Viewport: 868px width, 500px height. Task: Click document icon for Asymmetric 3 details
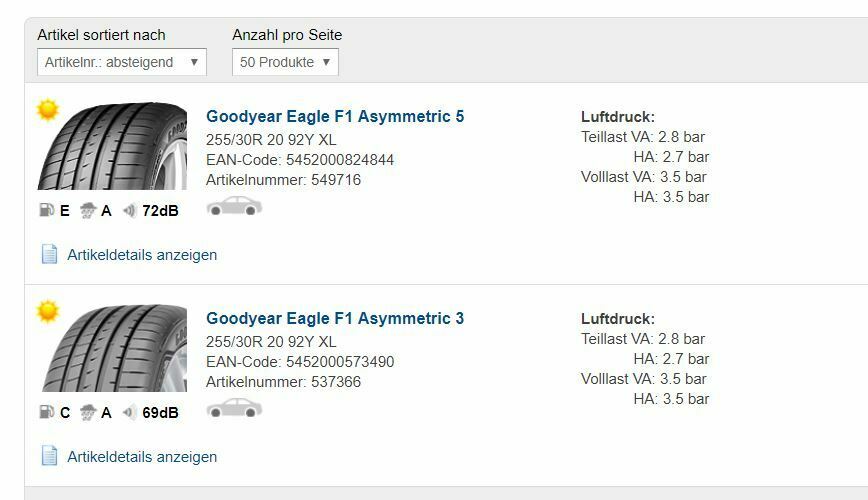pyautogui.click(x=49, y=456)
